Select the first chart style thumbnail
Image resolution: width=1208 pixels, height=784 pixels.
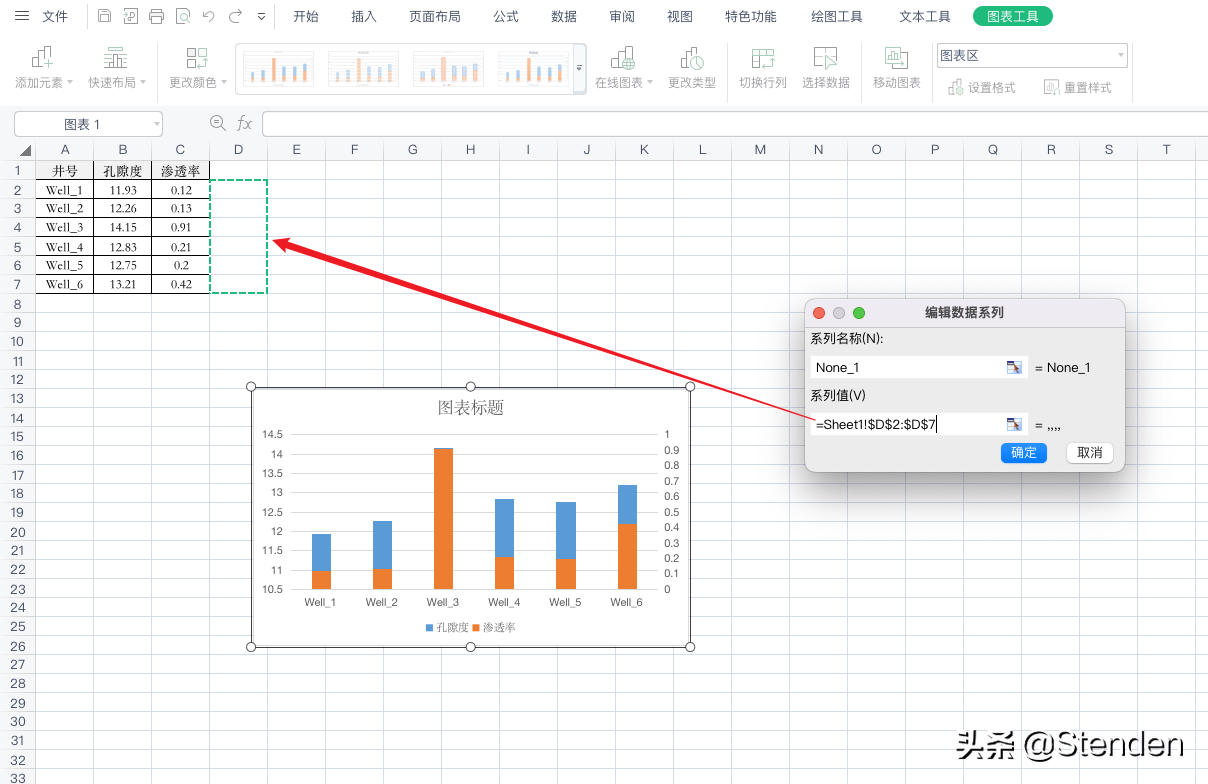point(278,68)
